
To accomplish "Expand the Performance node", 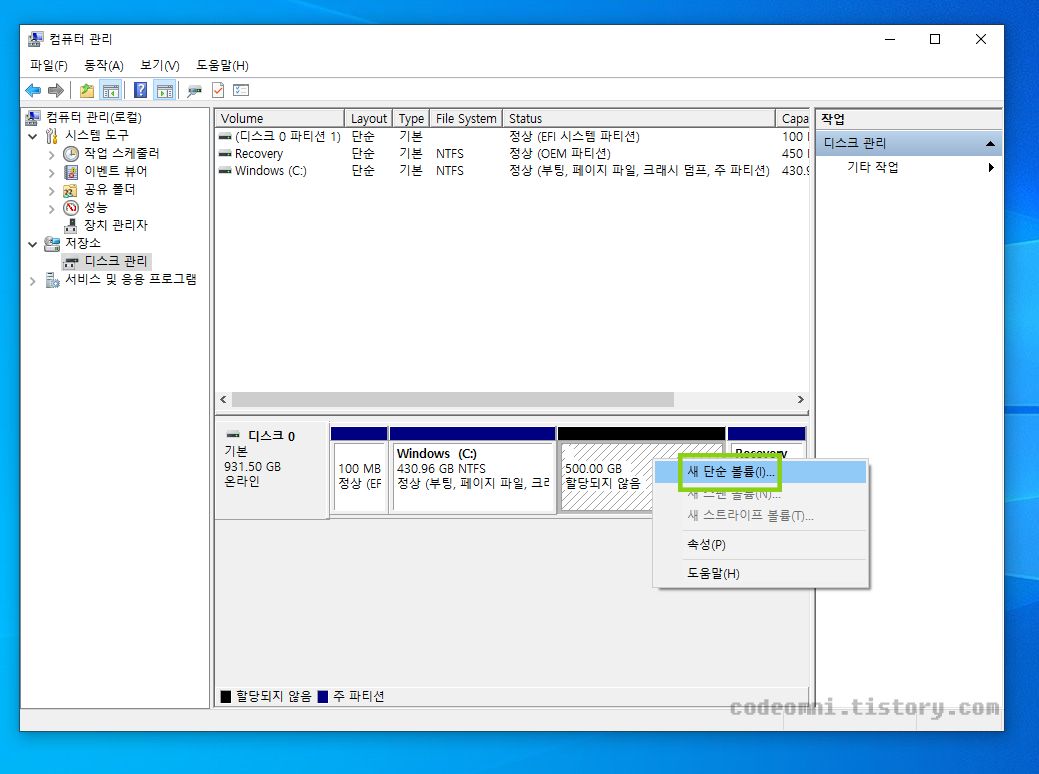I will click(x=52, y=209).
